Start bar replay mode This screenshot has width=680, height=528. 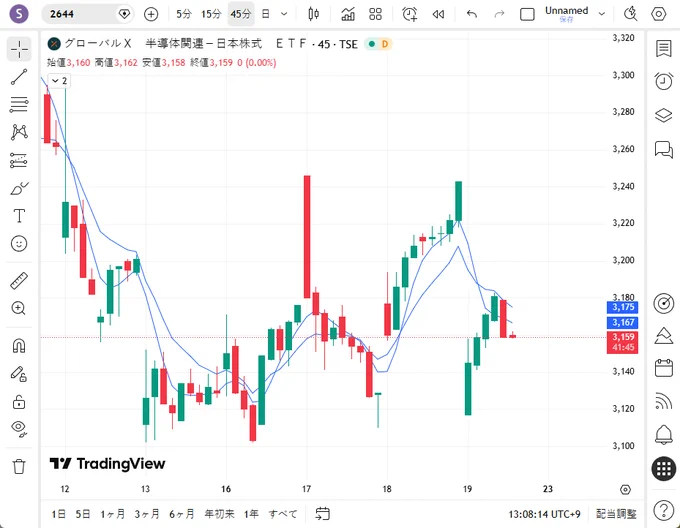pos(438,14)
